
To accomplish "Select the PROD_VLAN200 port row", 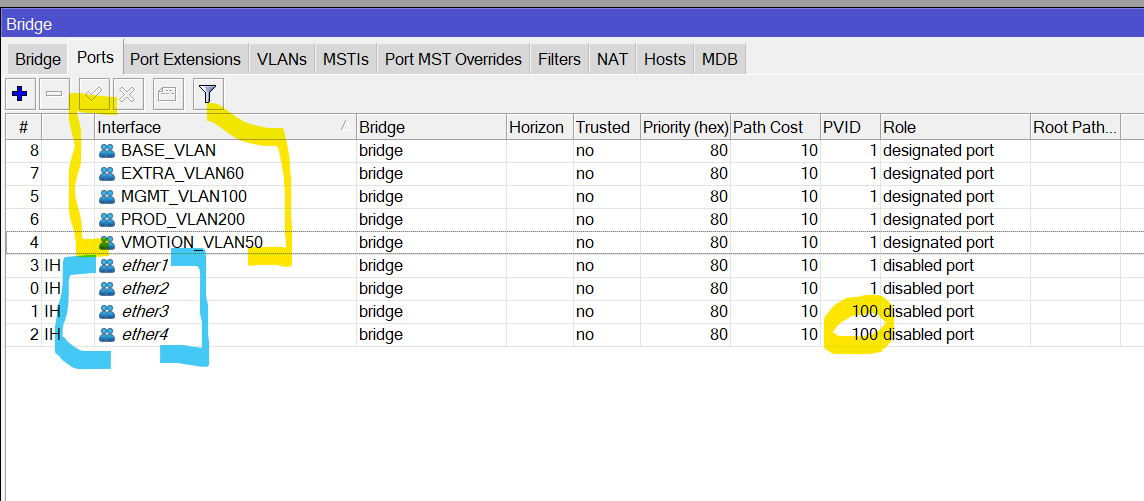I will point(574,219).
